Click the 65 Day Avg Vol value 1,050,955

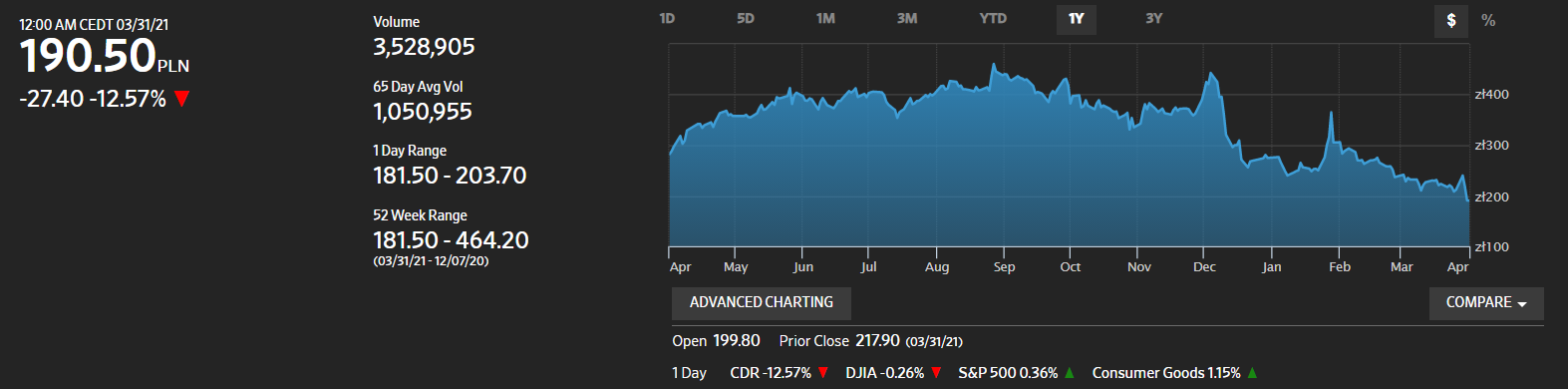tap(423, 112)
